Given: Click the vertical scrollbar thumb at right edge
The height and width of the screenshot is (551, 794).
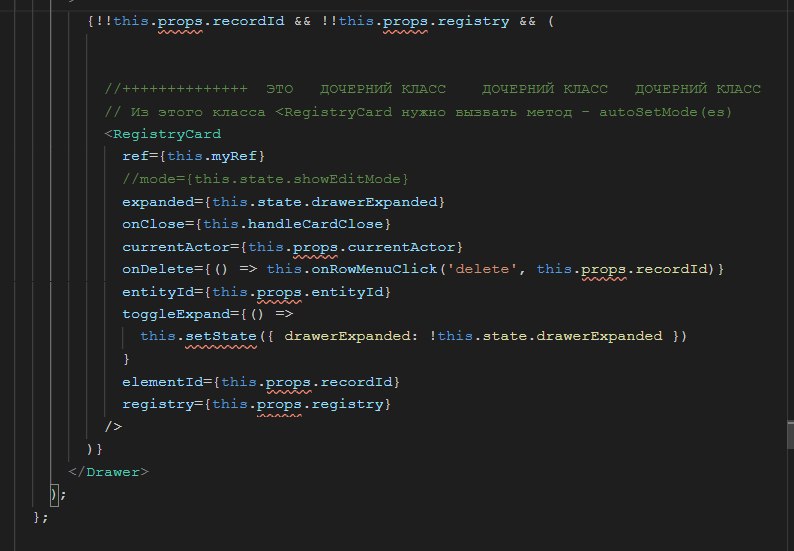Looking at the screenshot, I should [x=790, y=434].
